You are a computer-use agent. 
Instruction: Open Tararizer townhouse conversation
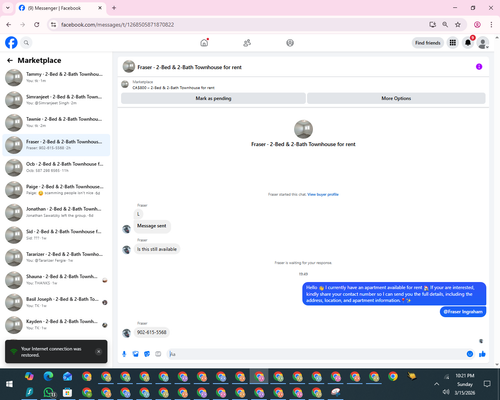[56, 257]
